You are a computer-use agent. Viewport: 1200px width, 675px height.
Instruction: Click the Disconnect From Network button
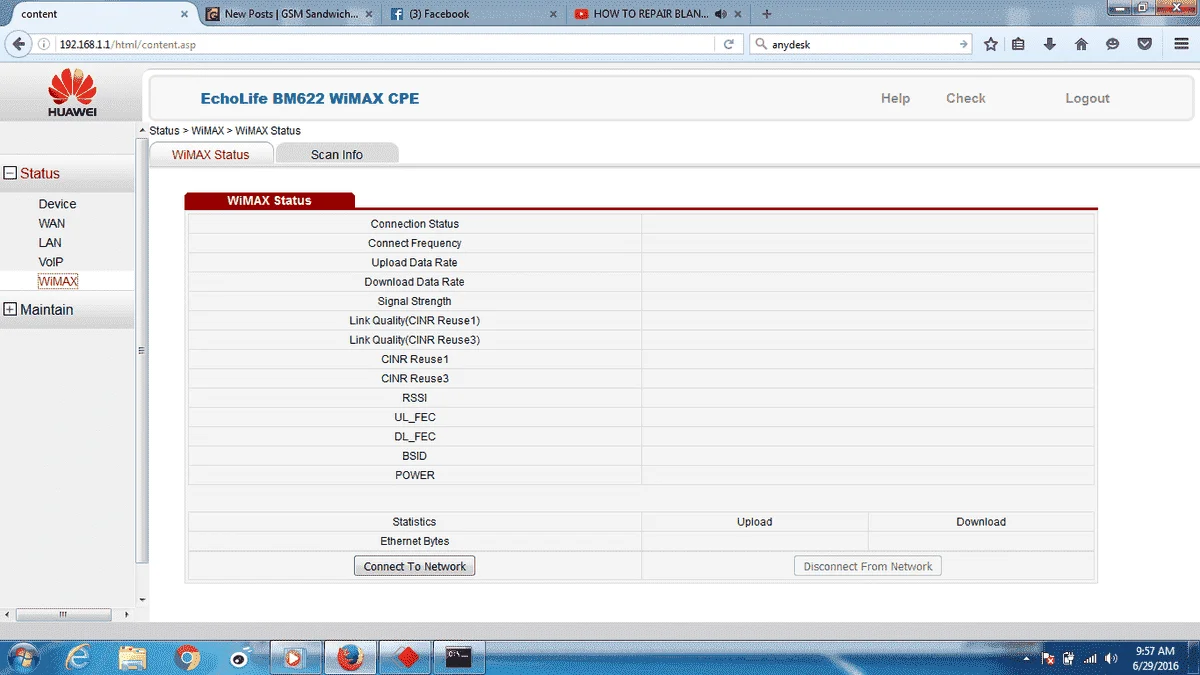click(x=868, y=566)
